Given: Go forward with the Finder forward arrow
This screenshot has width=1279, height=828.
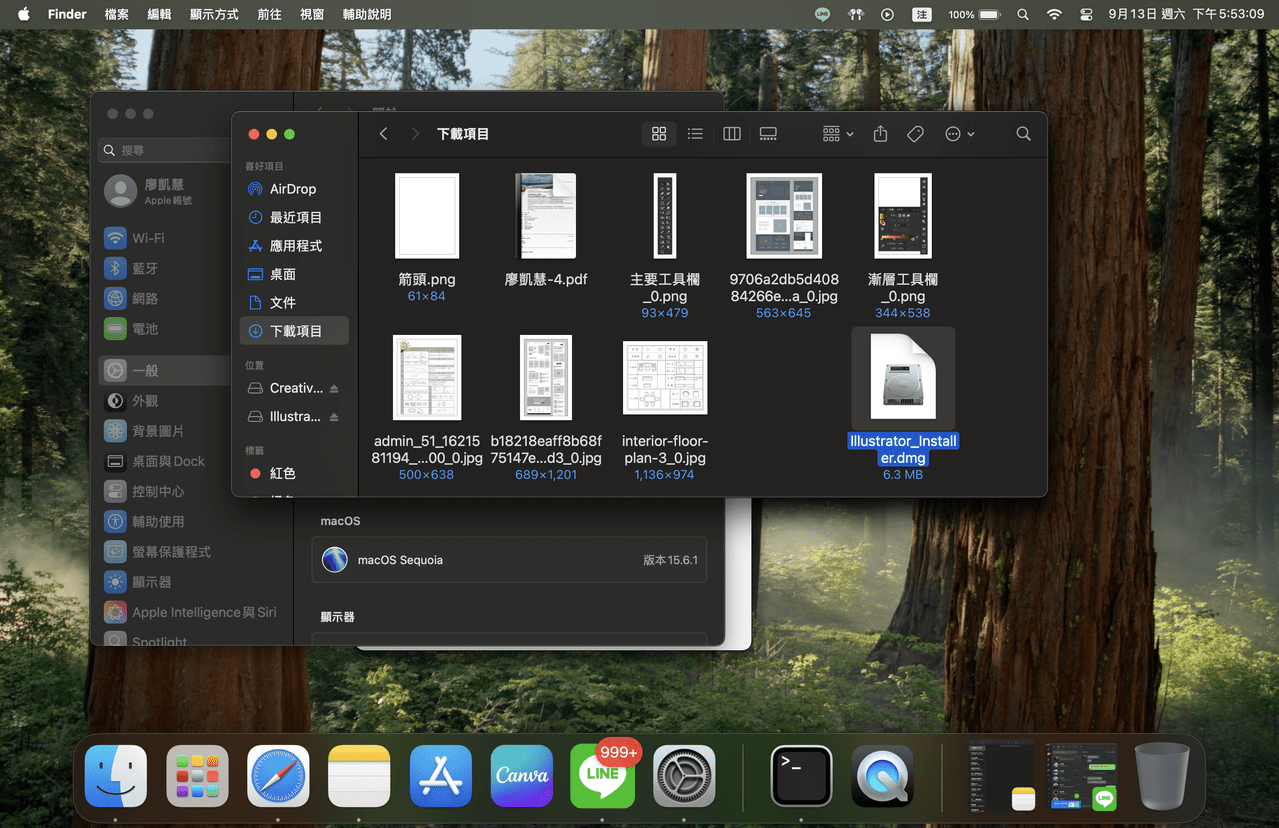Looking at the screenshot, I should 415,134.
